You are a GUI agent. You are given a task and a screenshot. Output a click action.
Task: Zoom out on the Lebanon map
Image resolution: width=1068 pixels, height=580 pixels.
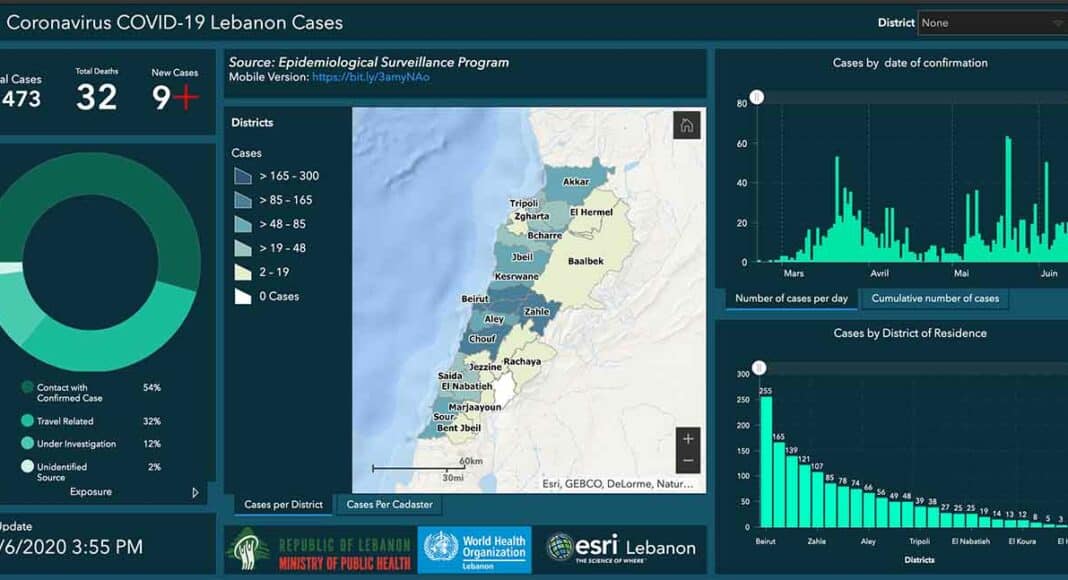pos(687,462)
